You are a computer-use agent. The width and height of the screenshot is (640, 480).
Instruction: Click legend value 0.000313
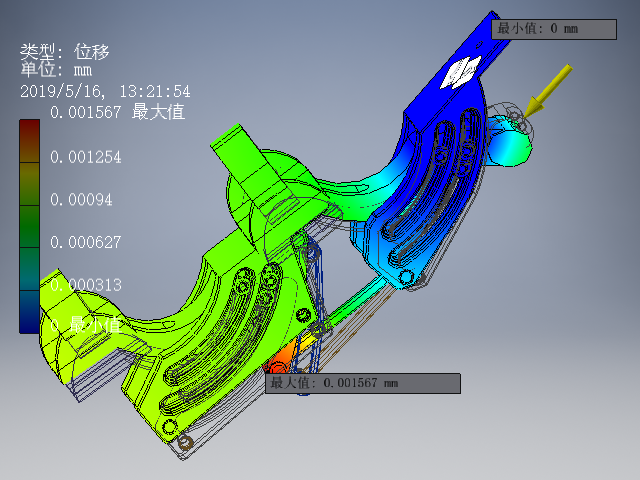(86, 285)
